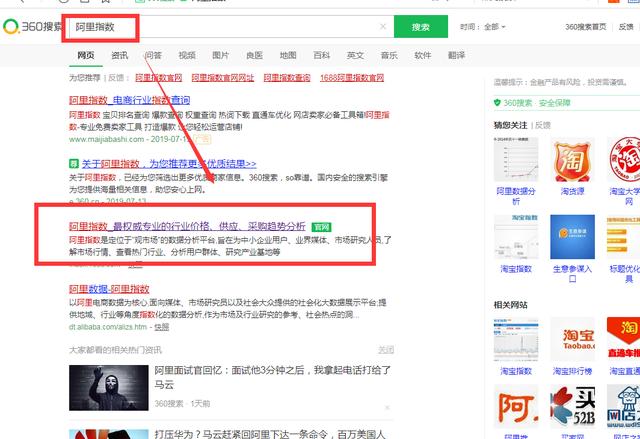
Task: Click the 反馈 link beside 为您推荐
Action: pyautogui.click(x=116, y=78)
